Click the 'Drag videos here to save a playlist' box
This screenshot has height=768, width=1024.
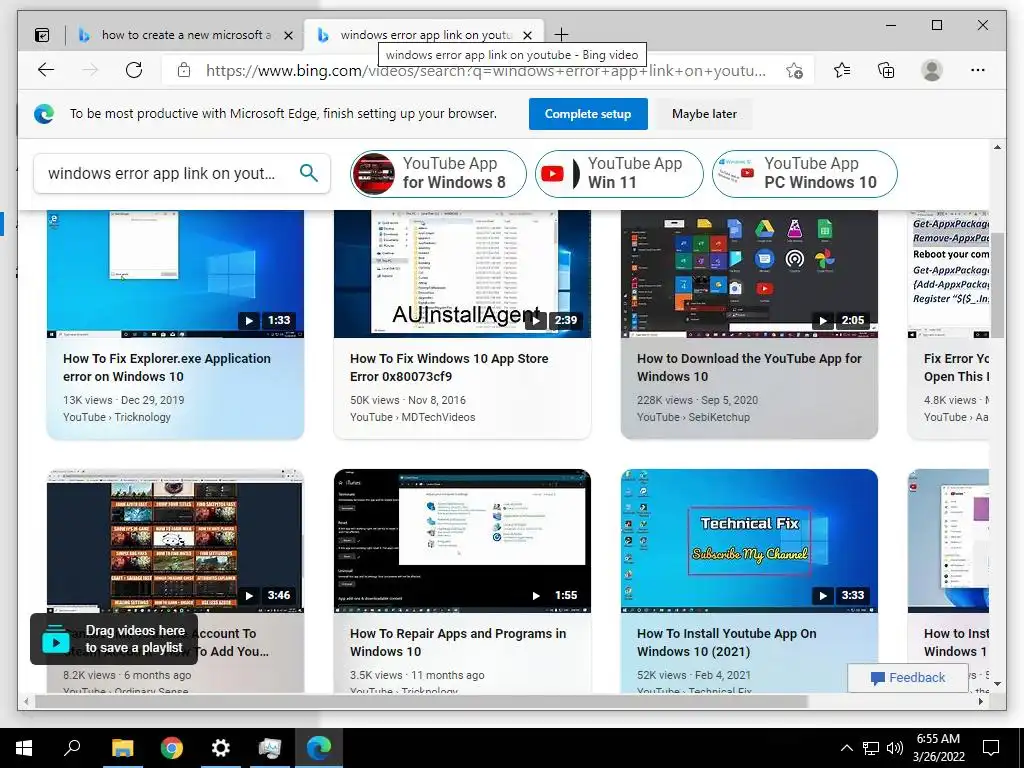pos(114,639)
